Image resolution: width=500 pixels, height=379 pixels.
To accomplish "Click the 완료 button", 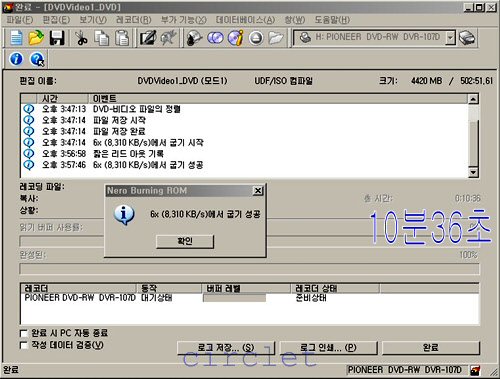I will (431, 348).
